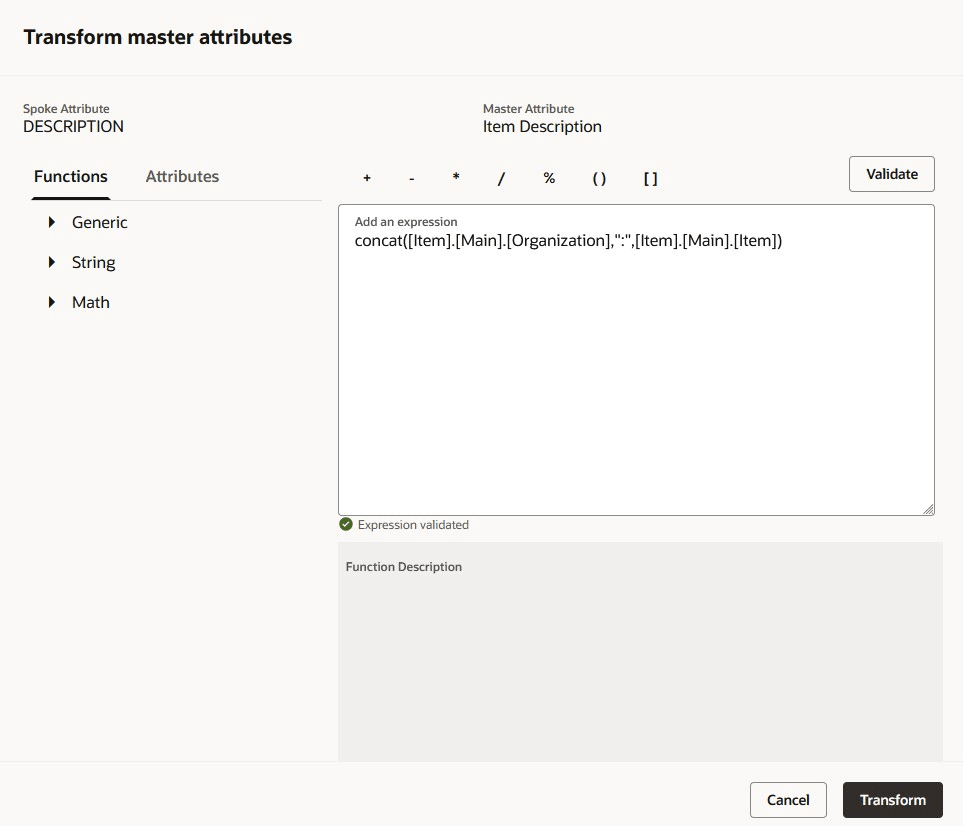
Task: Select the Generic category label
Action: pos(99,222)
